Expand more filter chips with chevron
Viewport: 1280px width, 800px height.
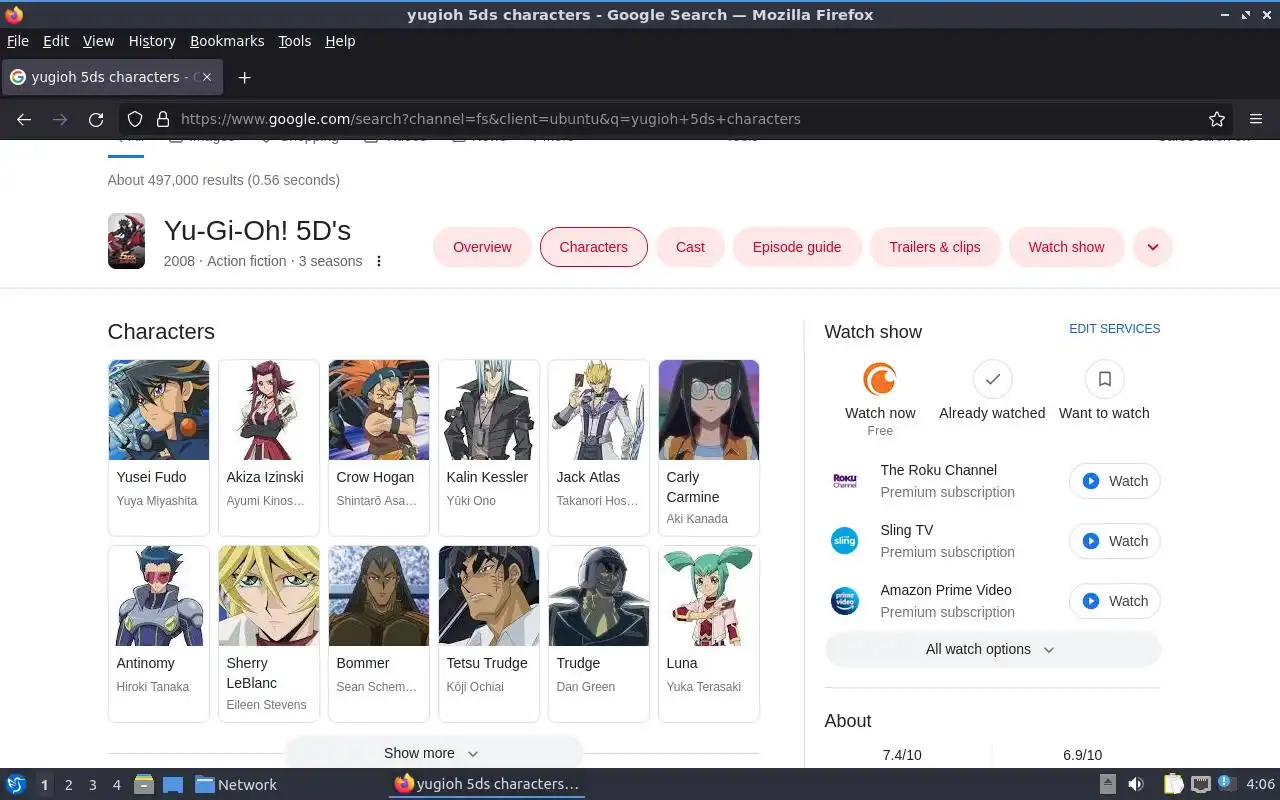[1153, 247]
